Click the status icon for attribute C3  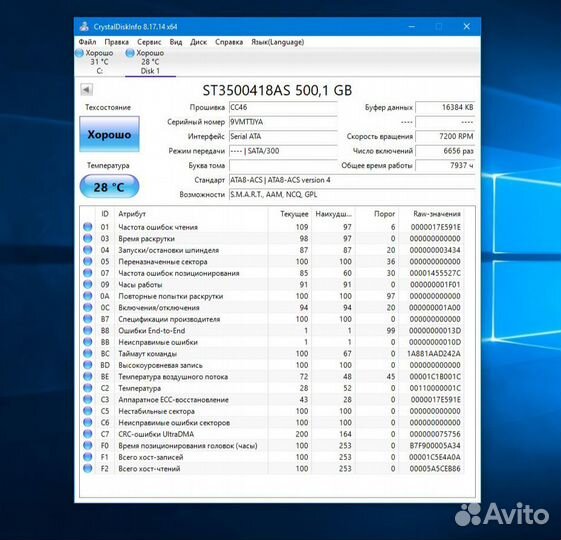(88, 399)
